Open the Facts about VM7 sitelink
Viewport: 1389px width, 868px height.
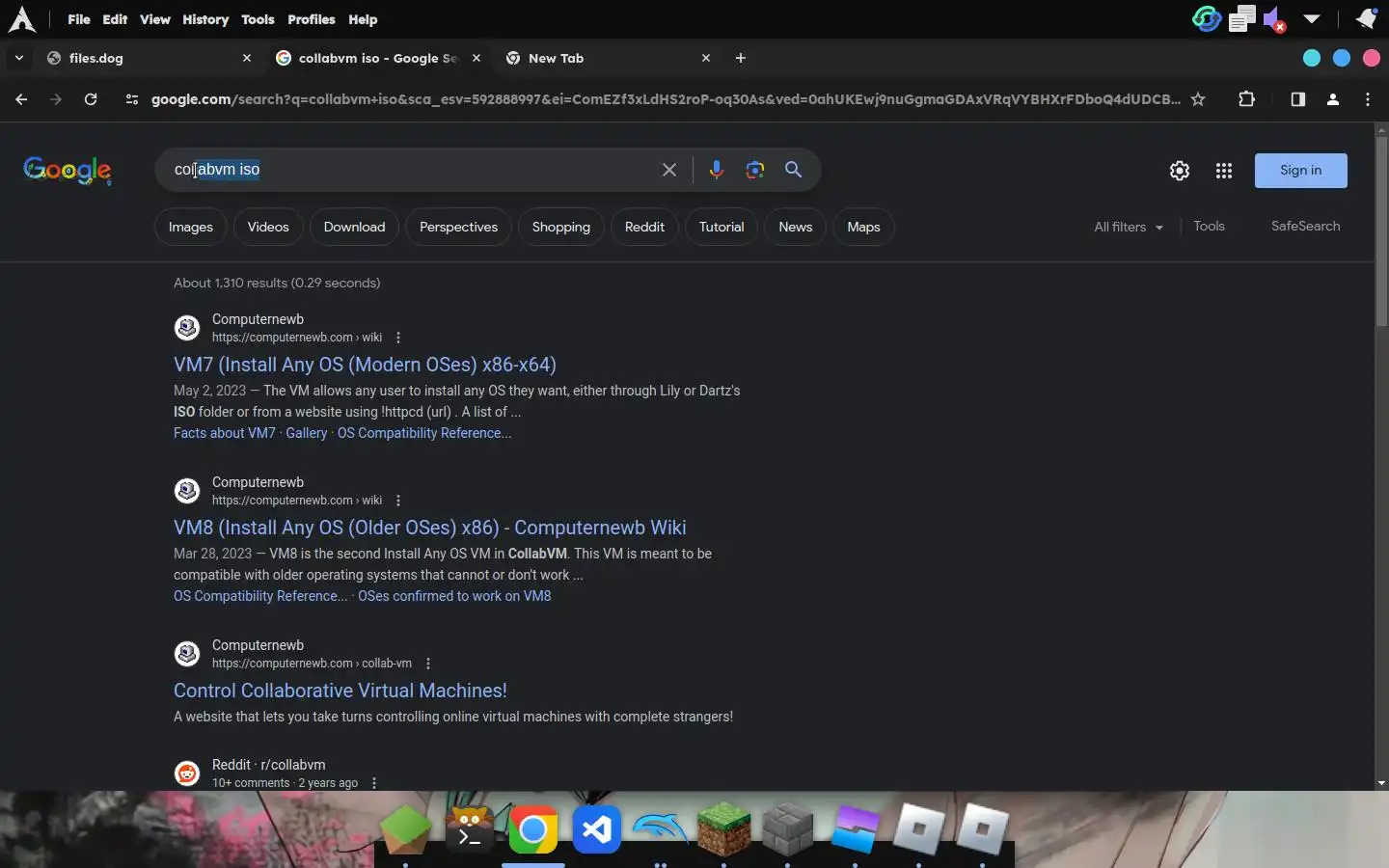pyautogui.click(x=225, y=433)
